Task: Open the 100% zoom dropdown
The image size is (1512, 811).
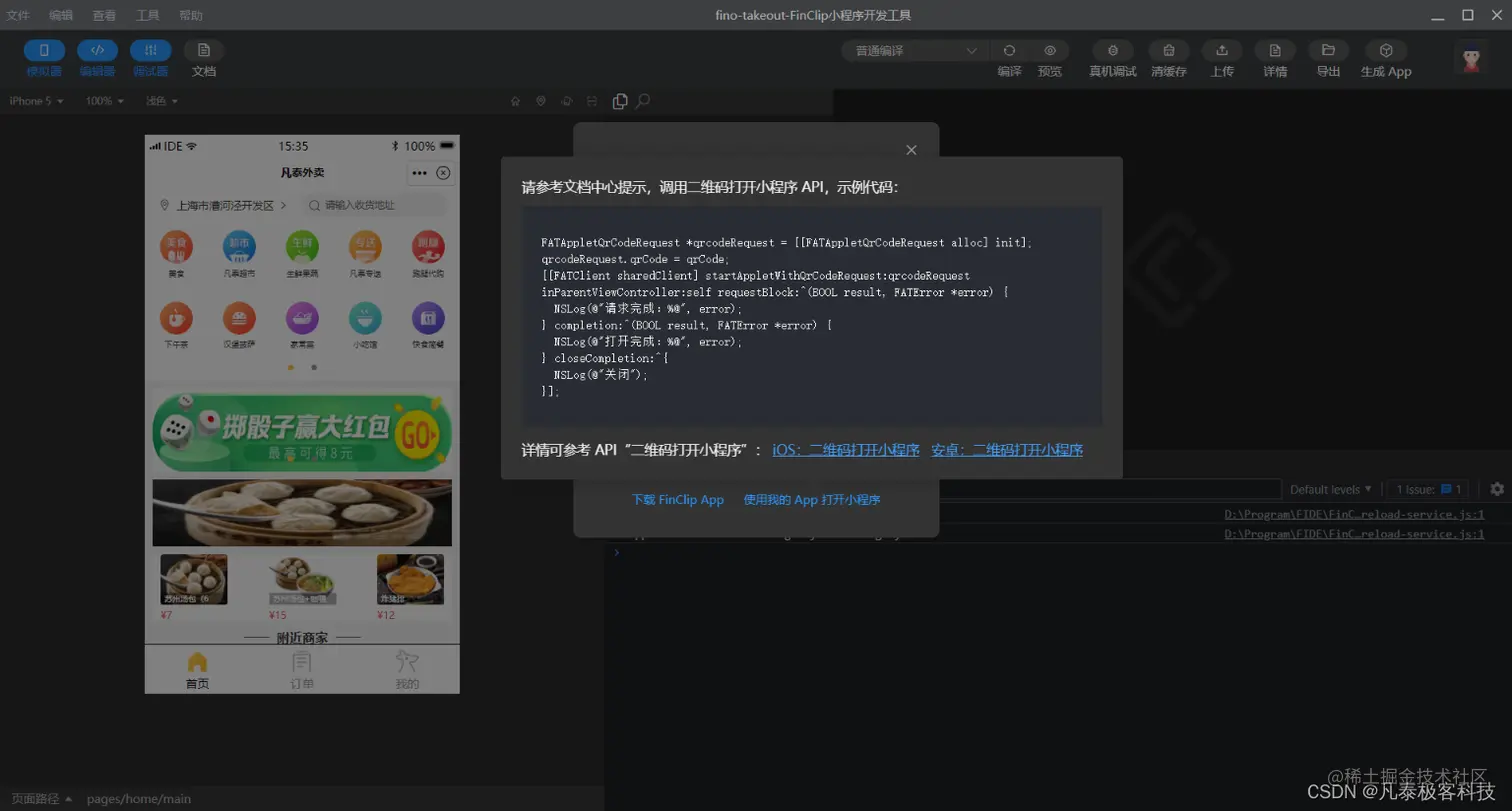Action: [103, 101]
